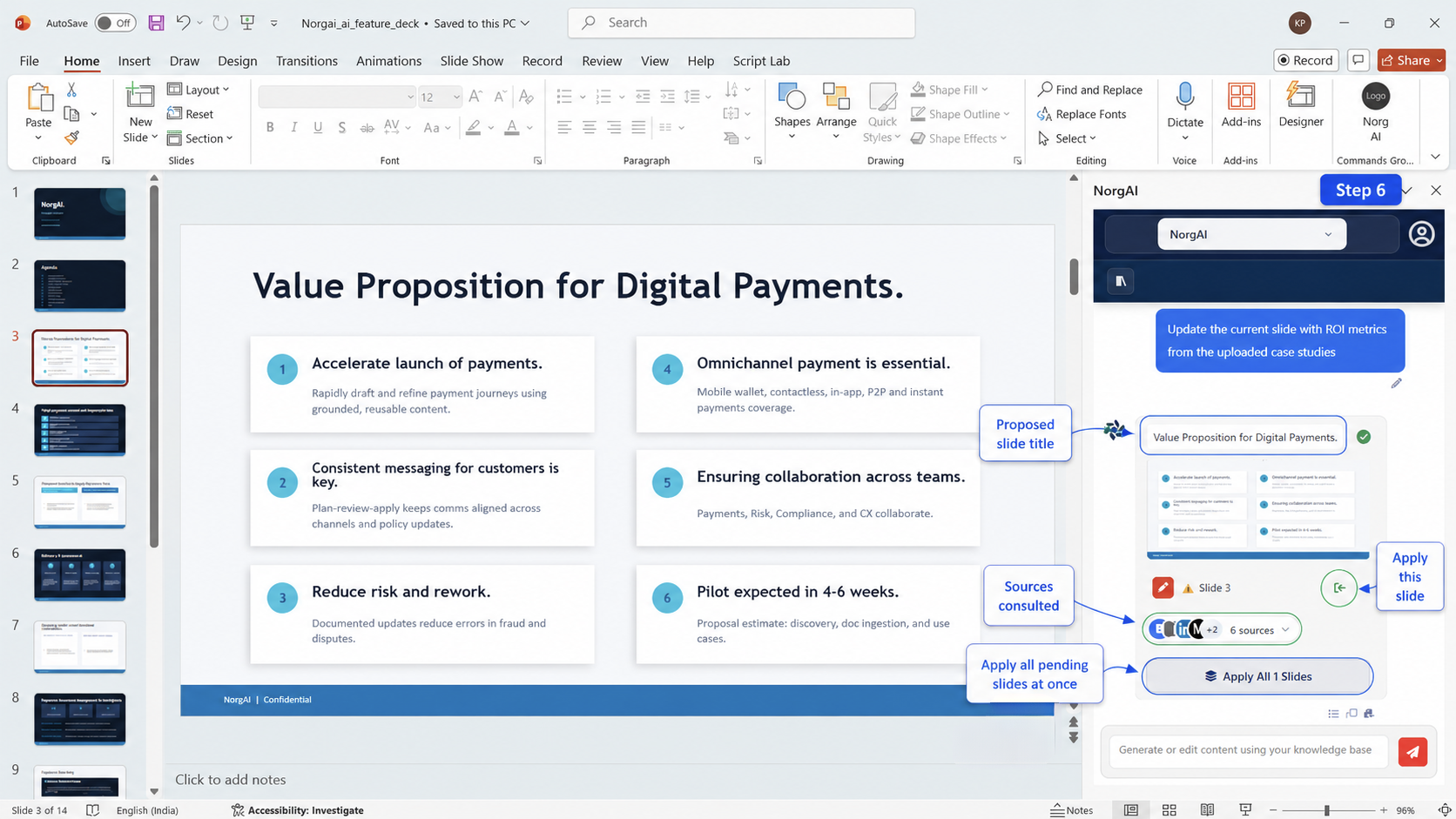Image resolution: width=1456 pixels, height=819 pixels.
Task: Open the NorgAI selector dropdown
Action: tap(1251, 234)
